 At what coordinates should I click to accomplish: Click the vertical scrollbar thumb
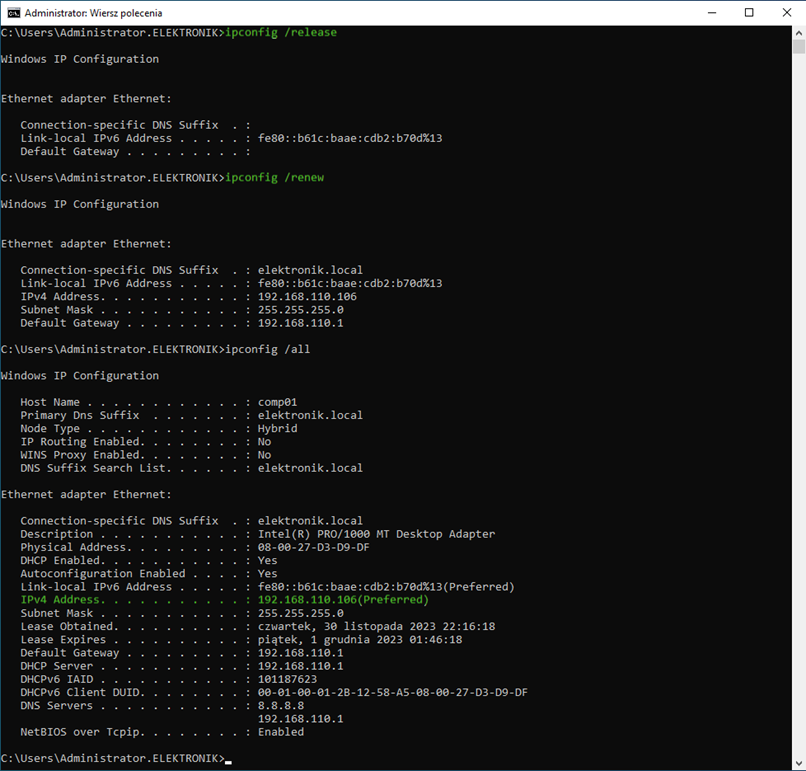click(798, 46)
